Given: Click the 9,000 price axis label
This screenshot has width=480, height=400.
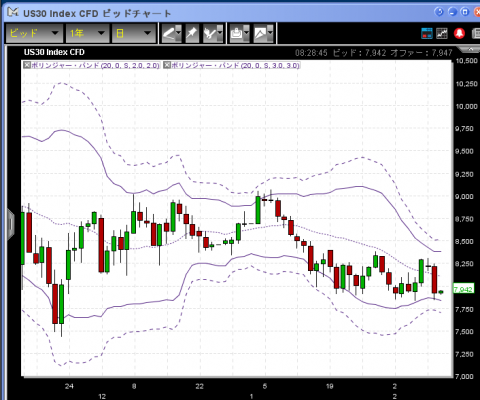Looking at the screenshot, I should [464, 196].
